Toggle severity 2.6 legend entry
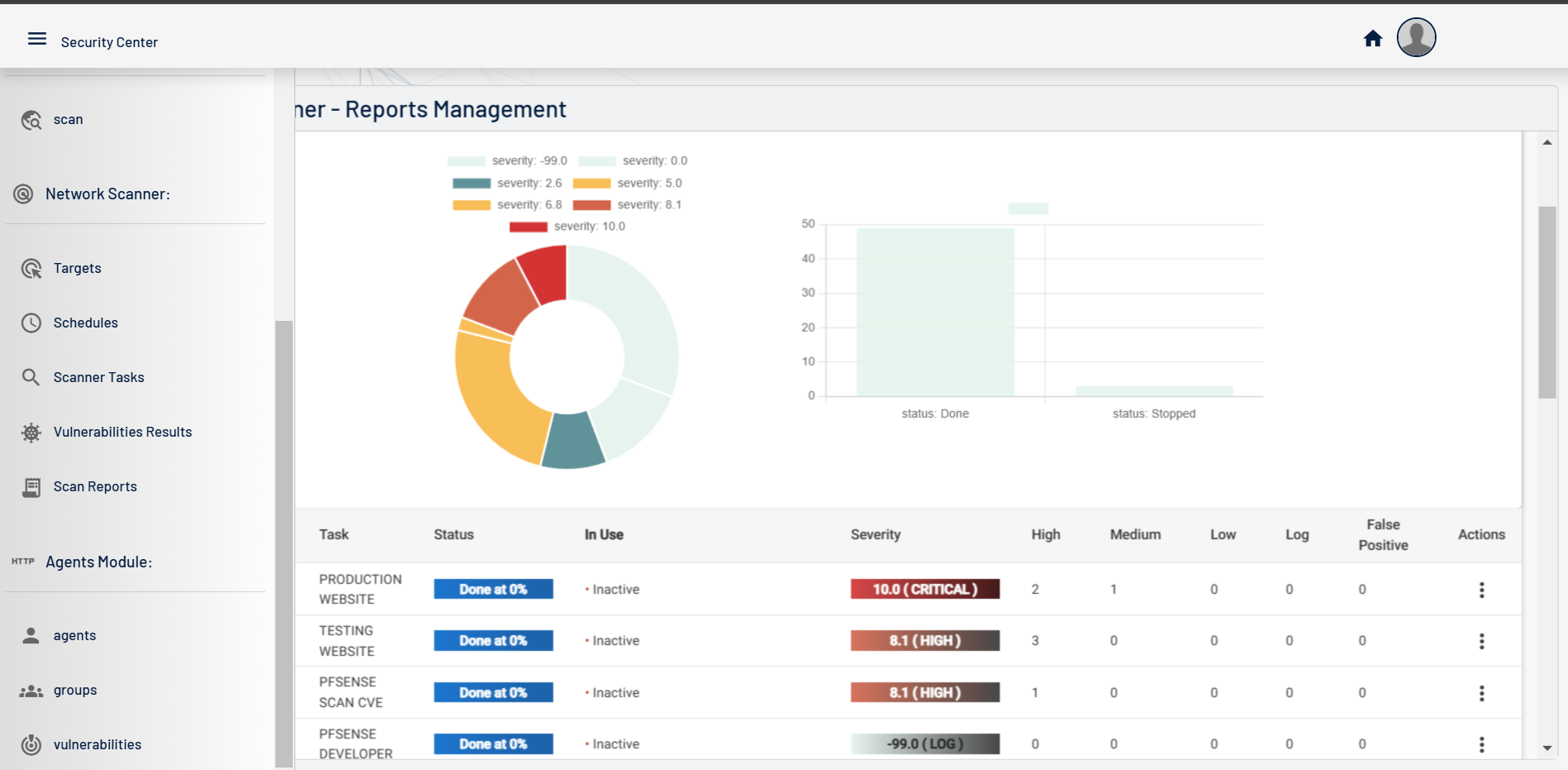Screen dimensions: 1568x770 tap(507, 184)
